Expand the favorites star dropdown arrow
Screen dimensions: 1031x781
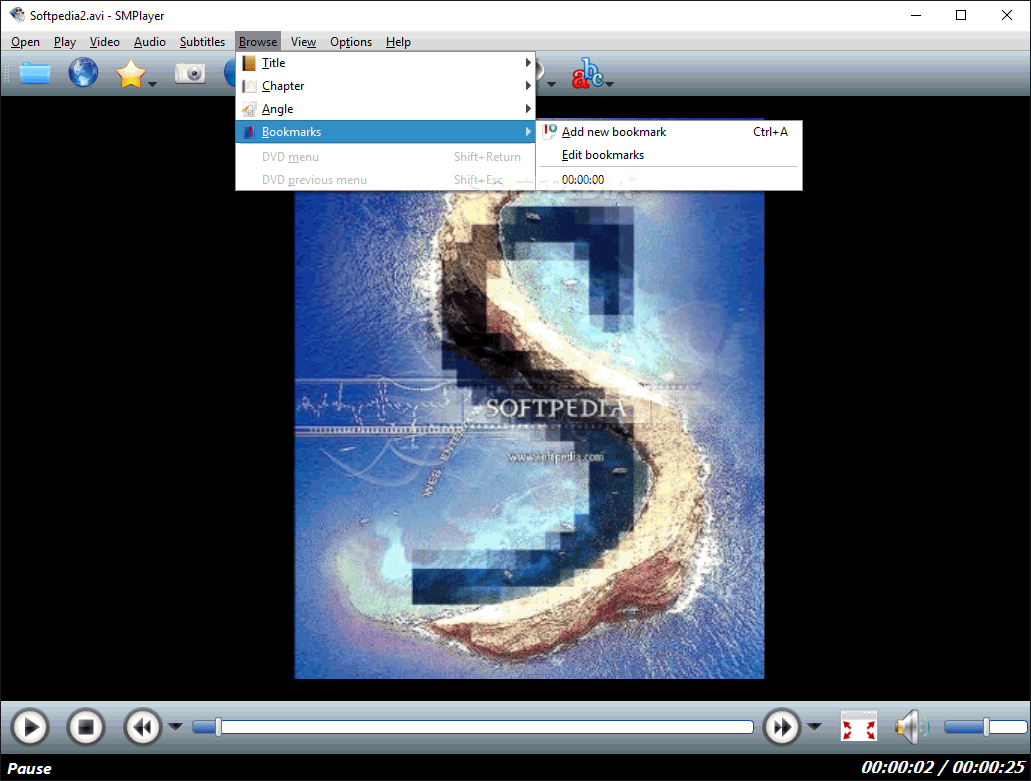coord(153,83)
